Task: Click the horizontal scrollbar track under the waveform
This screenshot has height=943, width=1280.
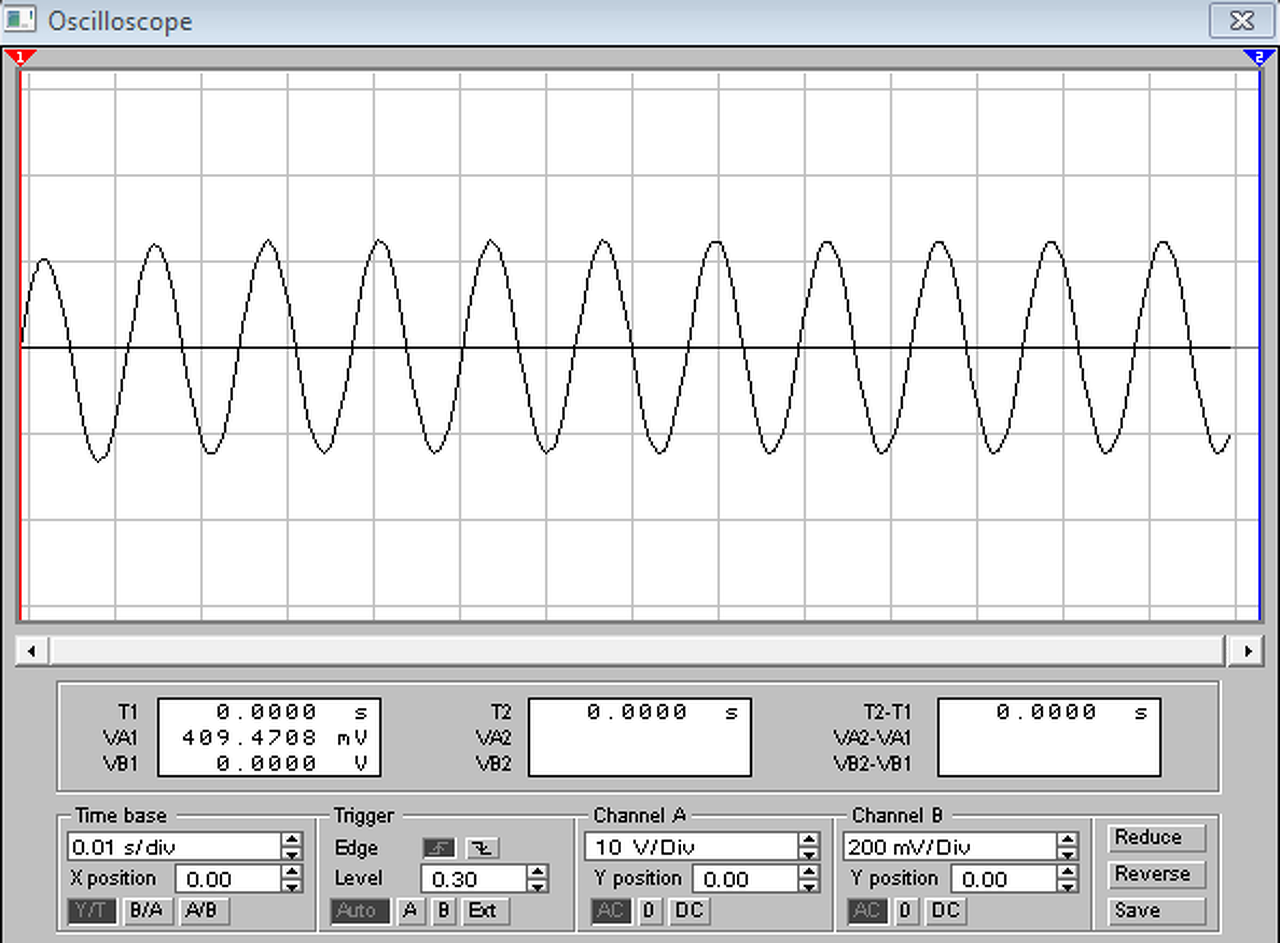Action: tap(639, 651)
